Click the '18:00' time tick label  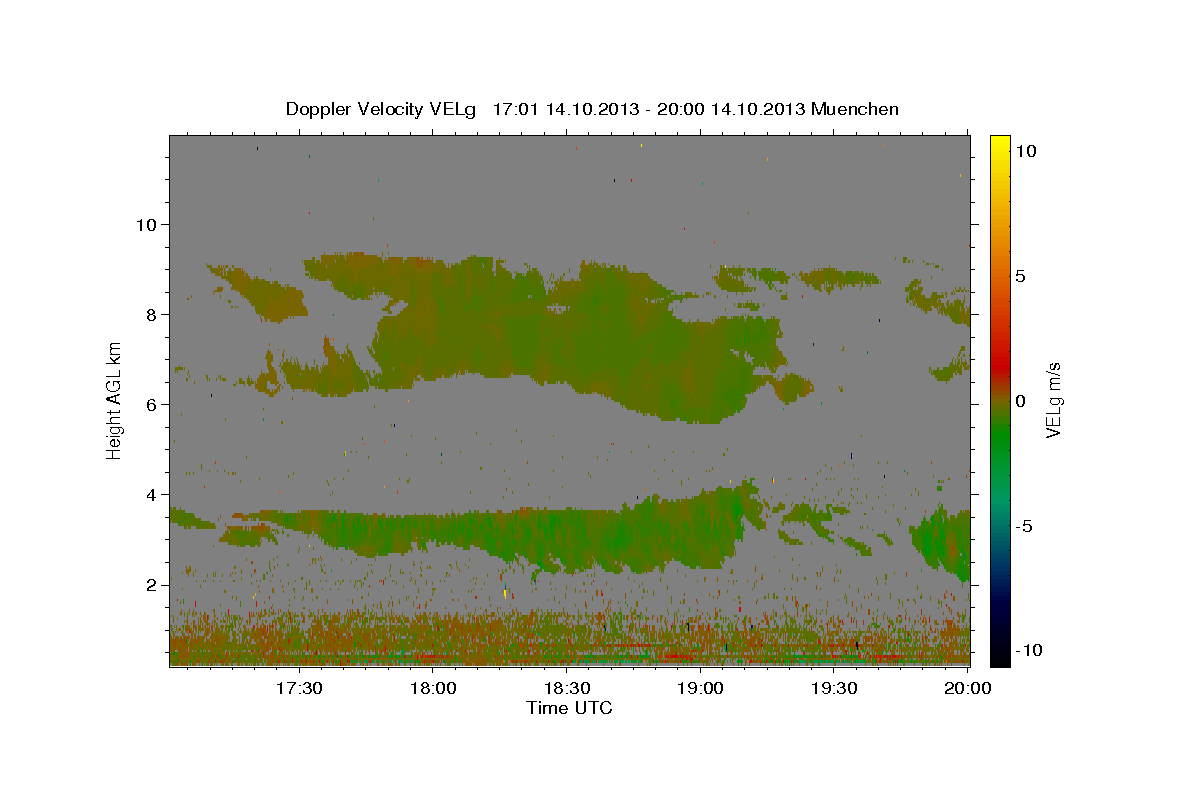coord(433,688)
